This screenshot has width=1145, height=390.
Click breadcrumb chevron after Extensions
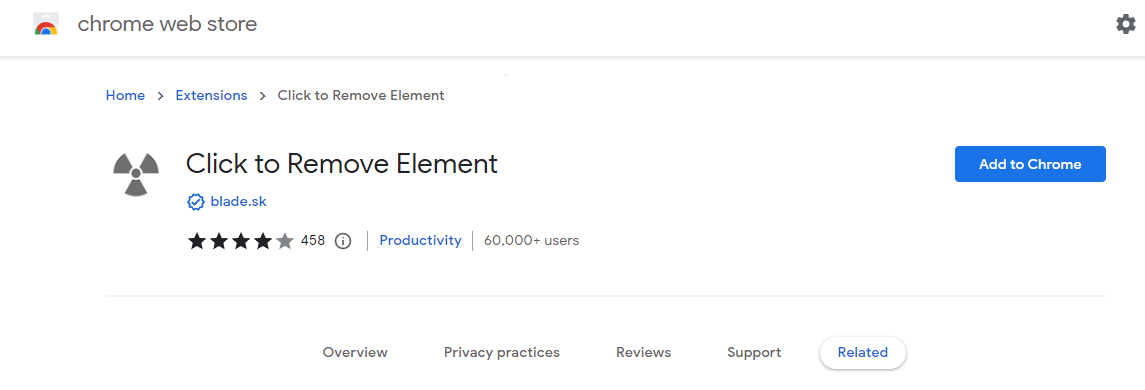coord(263,96)
